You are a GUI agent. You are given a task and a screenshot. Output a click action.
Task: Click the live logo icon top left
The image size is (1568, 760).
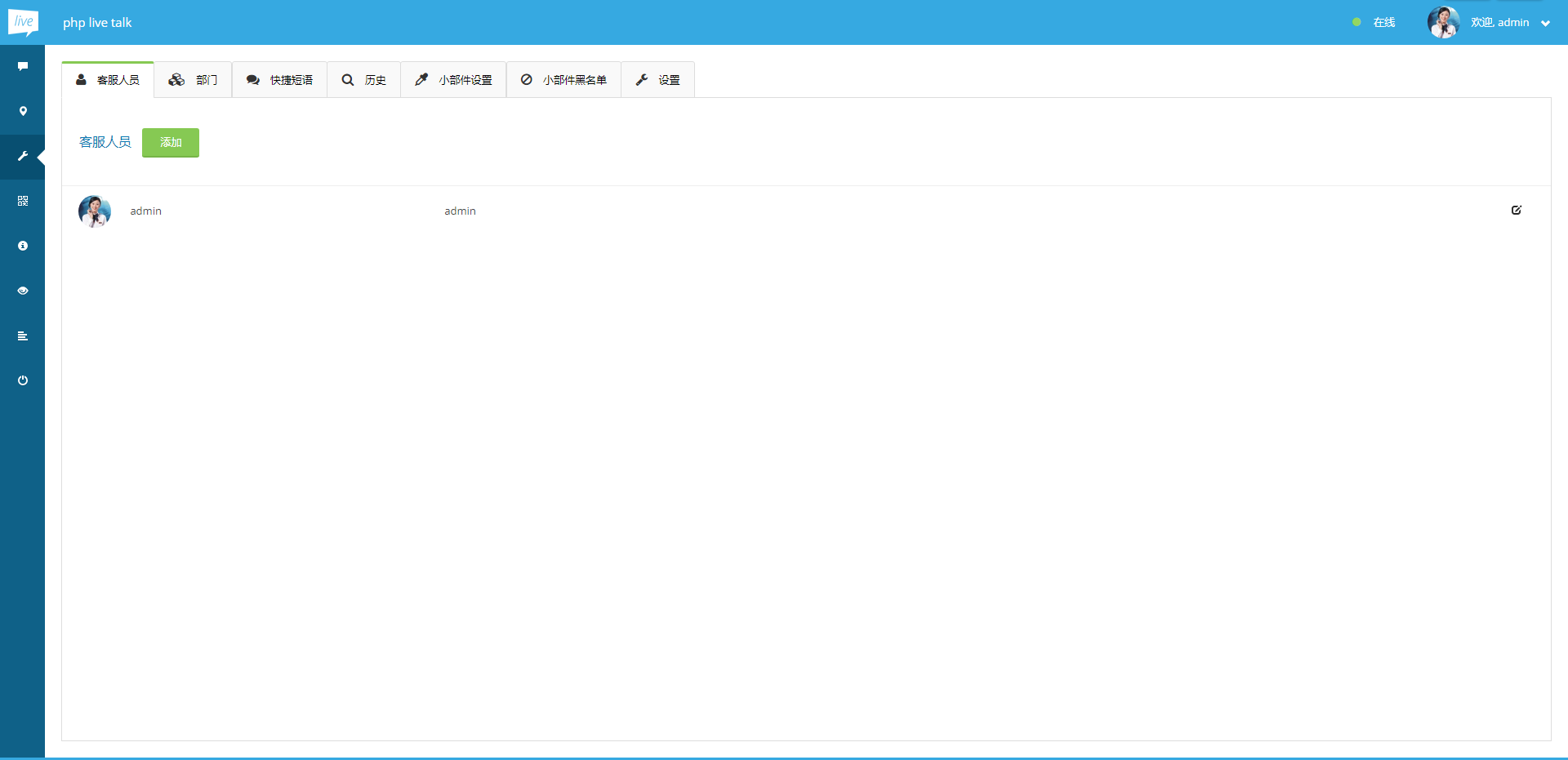click(23, 22)
